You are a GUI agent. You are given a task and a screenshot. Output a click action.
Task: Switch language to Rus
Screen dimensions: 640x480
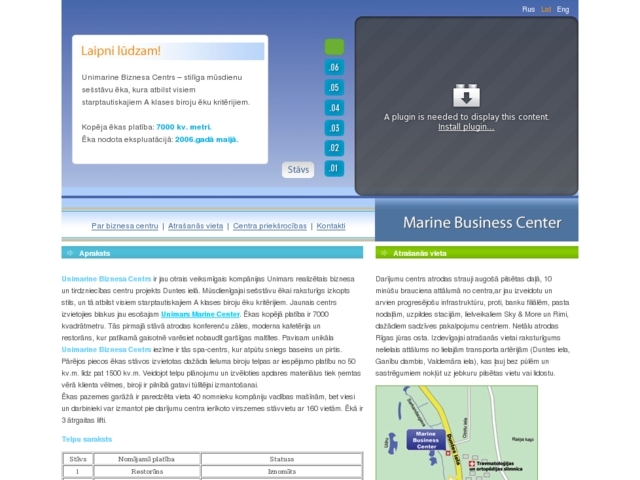528,9
